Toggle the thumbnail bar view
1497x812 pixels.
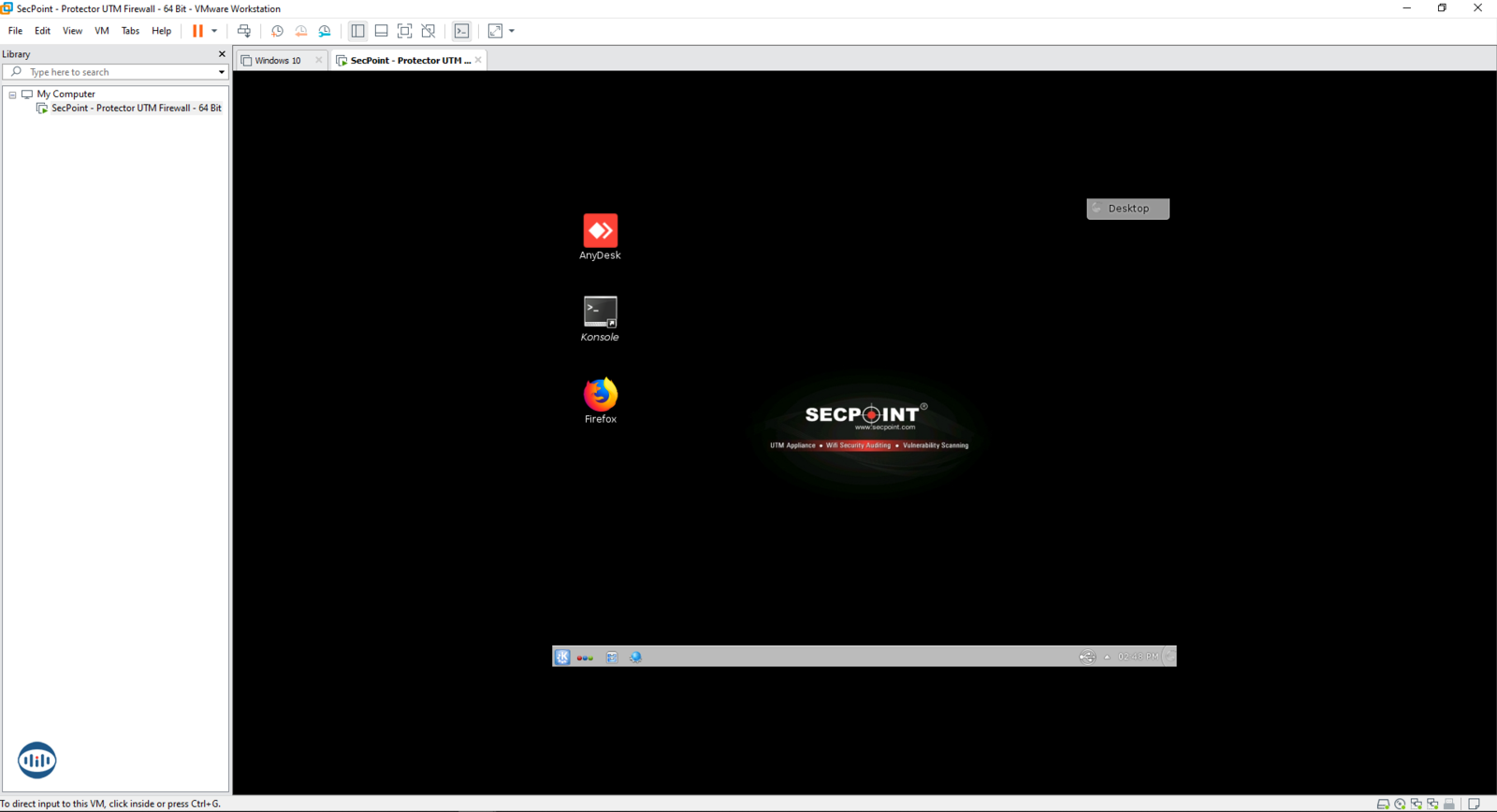(x=381, y=31)
